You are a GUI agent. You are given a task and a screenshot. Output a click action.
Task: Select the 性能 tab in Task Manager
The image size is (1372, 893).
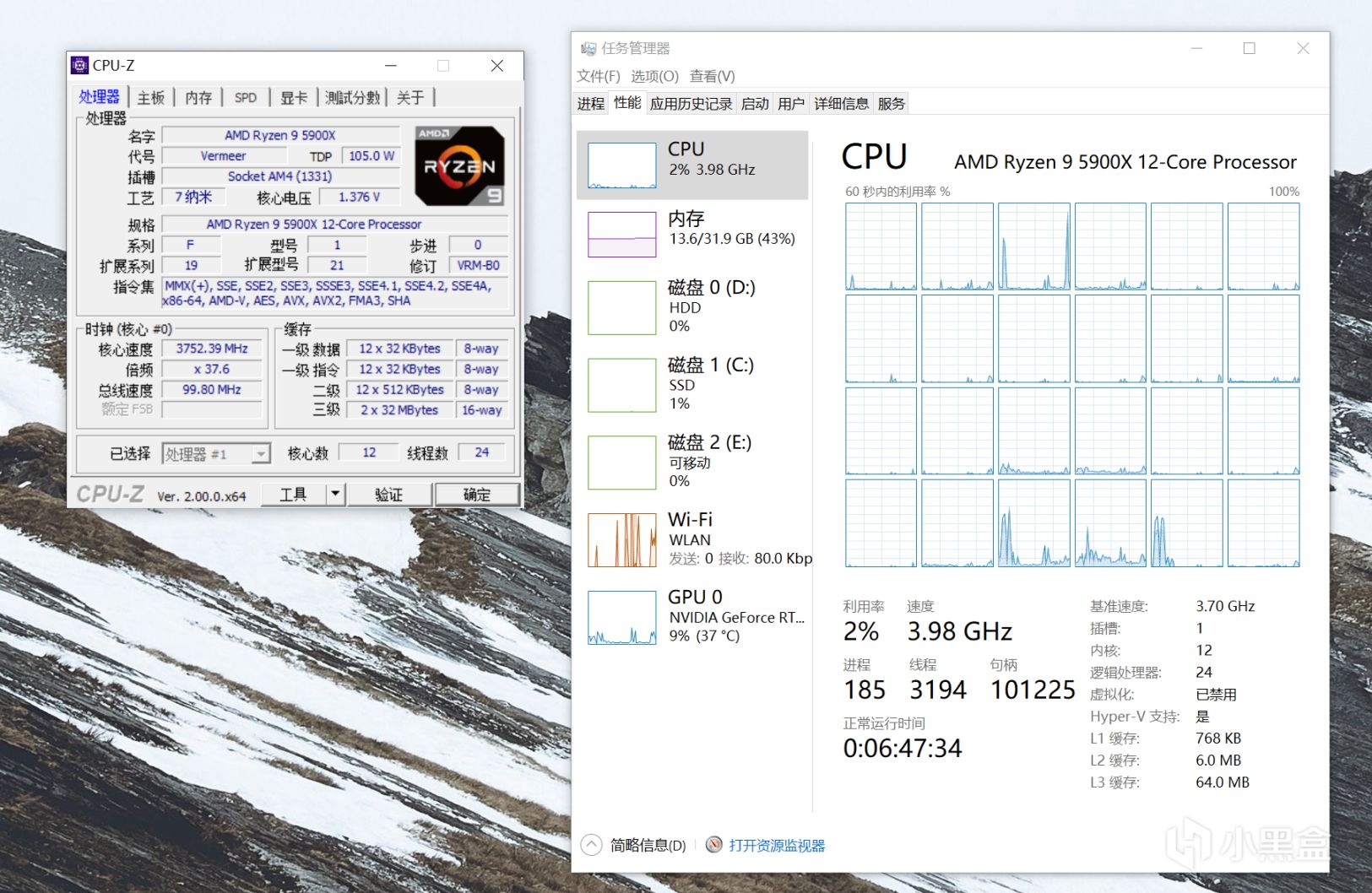[627, 102]
